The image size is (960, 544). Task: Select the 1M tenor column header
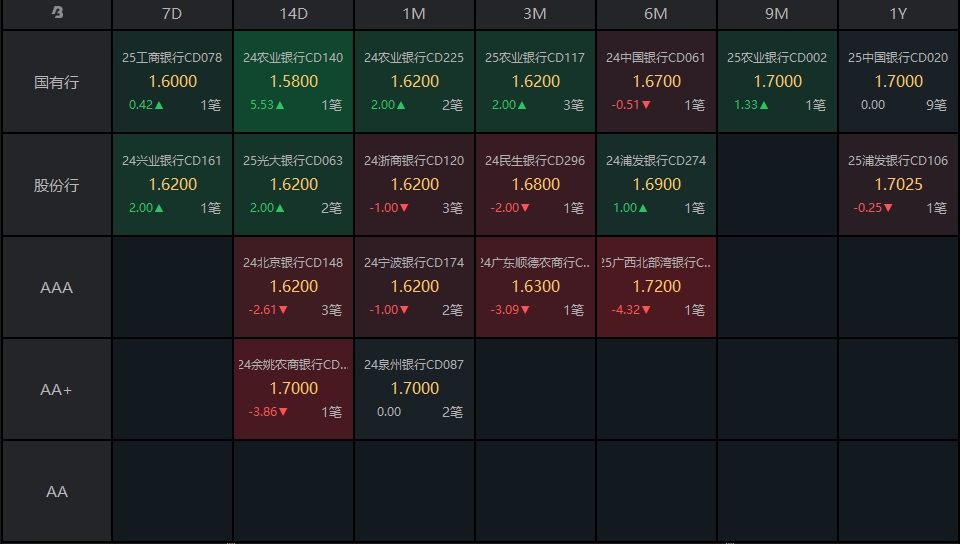coord(414,14)
